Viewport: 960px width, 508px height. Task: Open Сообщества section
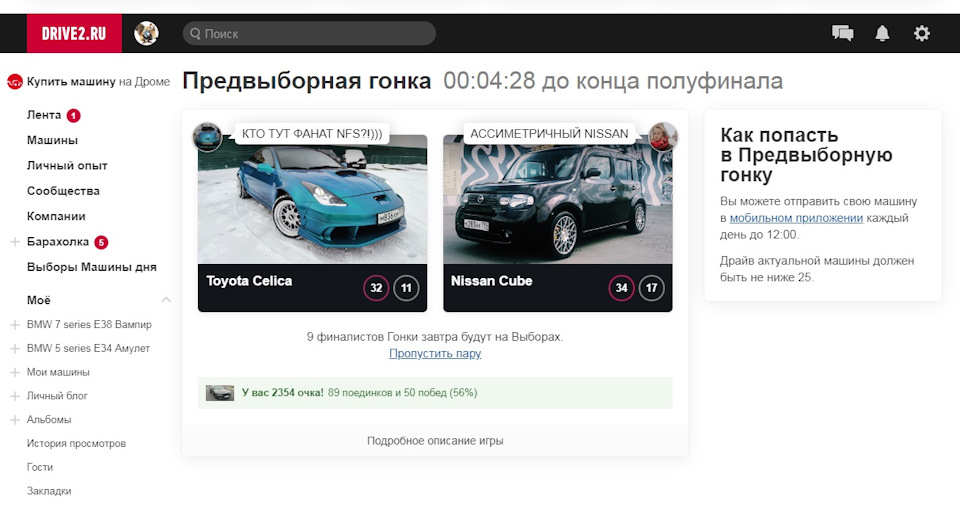pos(63,191)
